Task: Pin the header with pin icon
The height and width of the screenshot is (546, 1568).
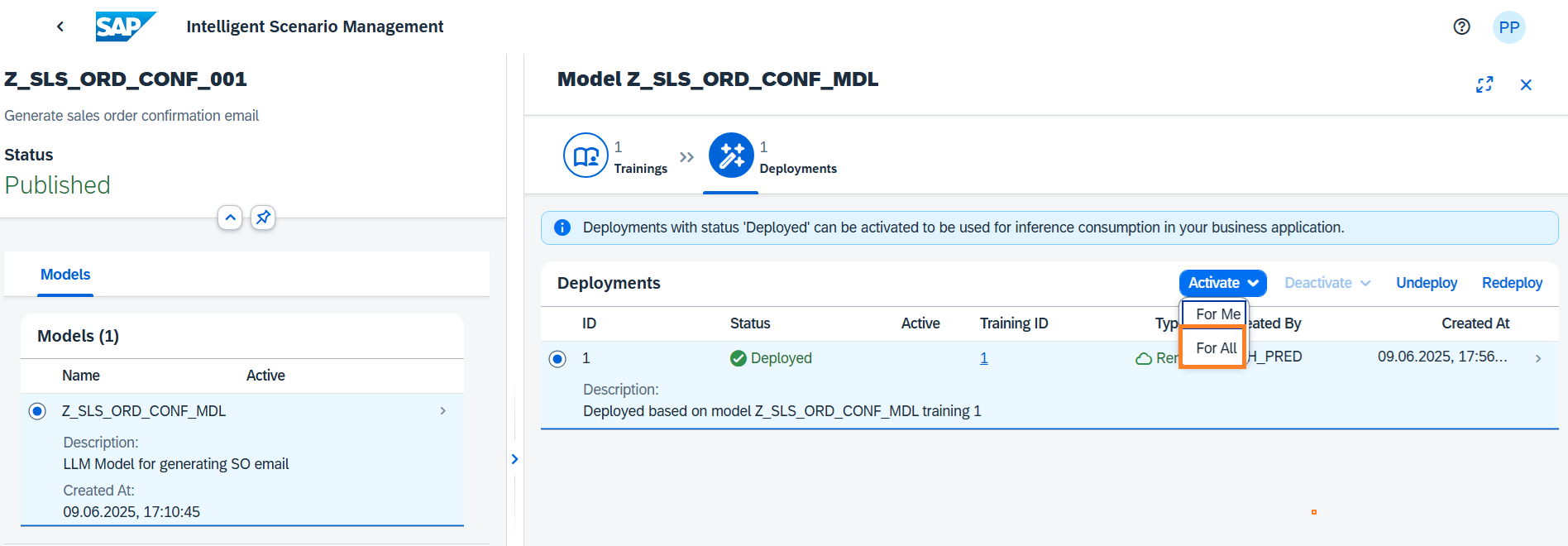Action: 263,218
